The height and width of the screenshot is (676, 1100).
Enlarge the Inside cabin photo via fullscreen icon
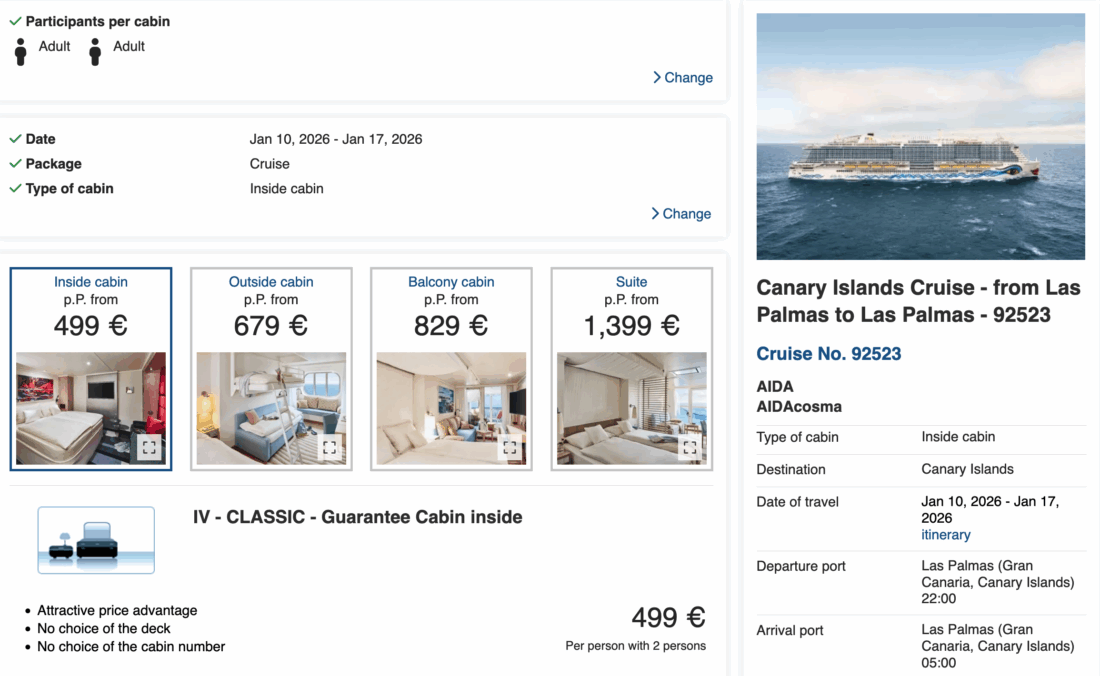click(149, 447)
